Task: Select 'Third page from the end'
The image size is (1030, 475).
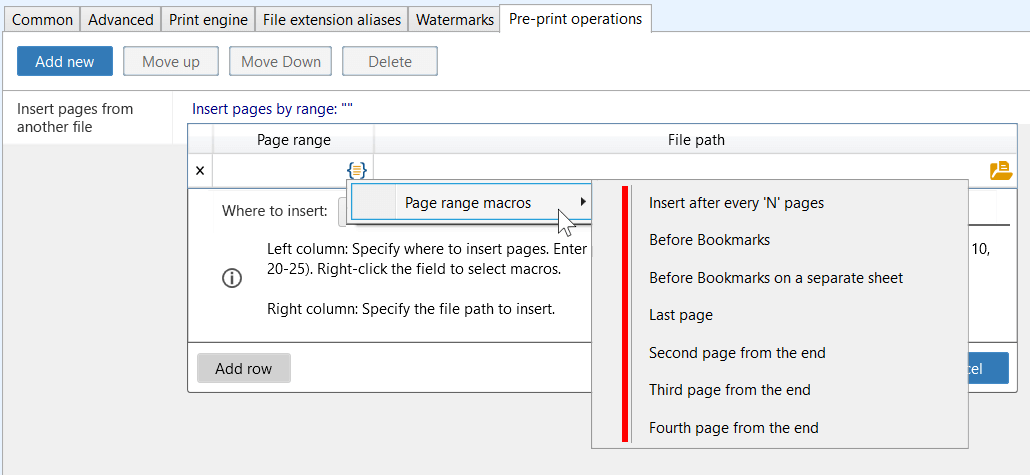Action: pyautogui.click(x=729, y=390)
